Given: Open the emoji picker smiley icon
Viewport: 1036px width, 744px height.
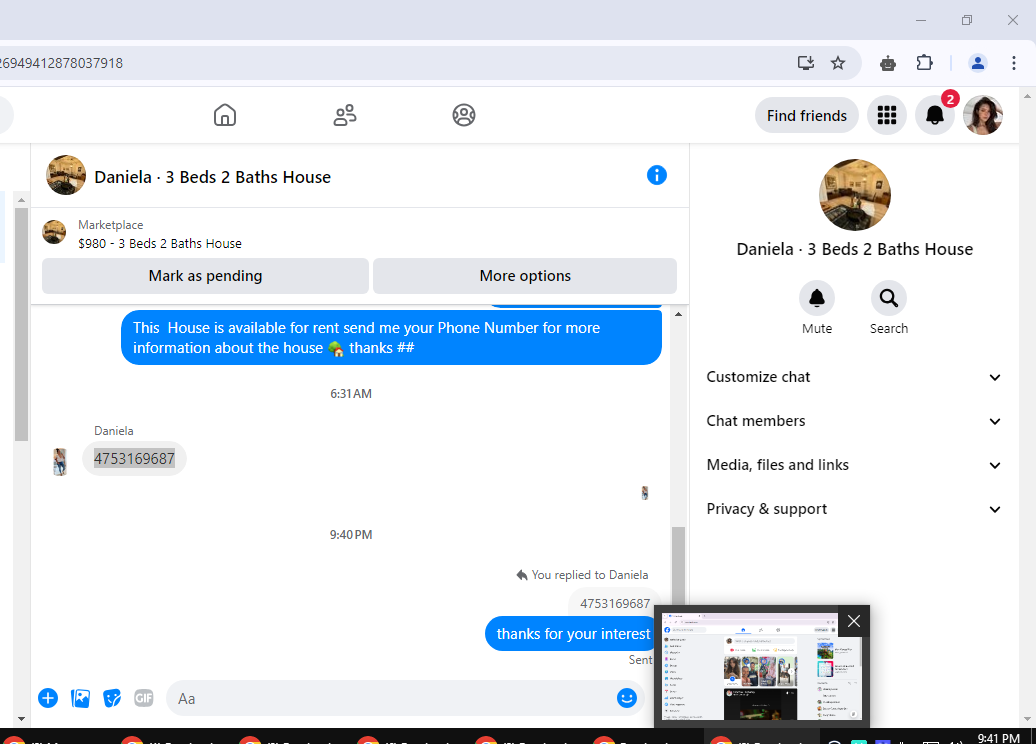Looking at the screenshot, I should coord(626,698).
